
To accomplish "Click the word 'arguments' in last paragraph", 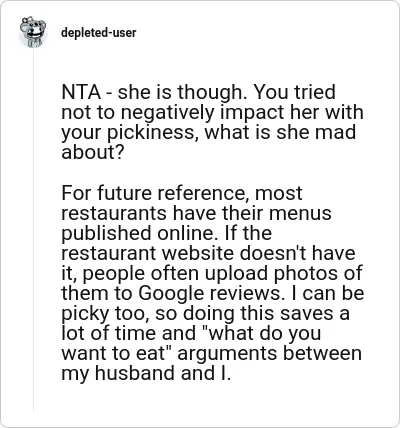I will [227, 353].
